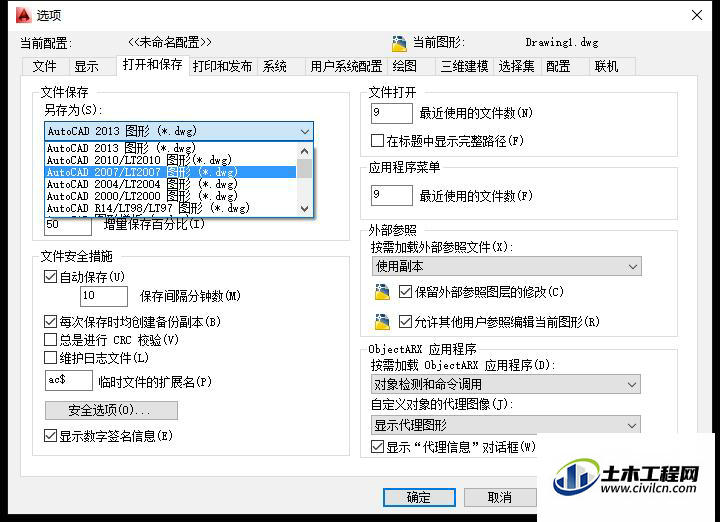Click the 确定 button

pos(419,497)
